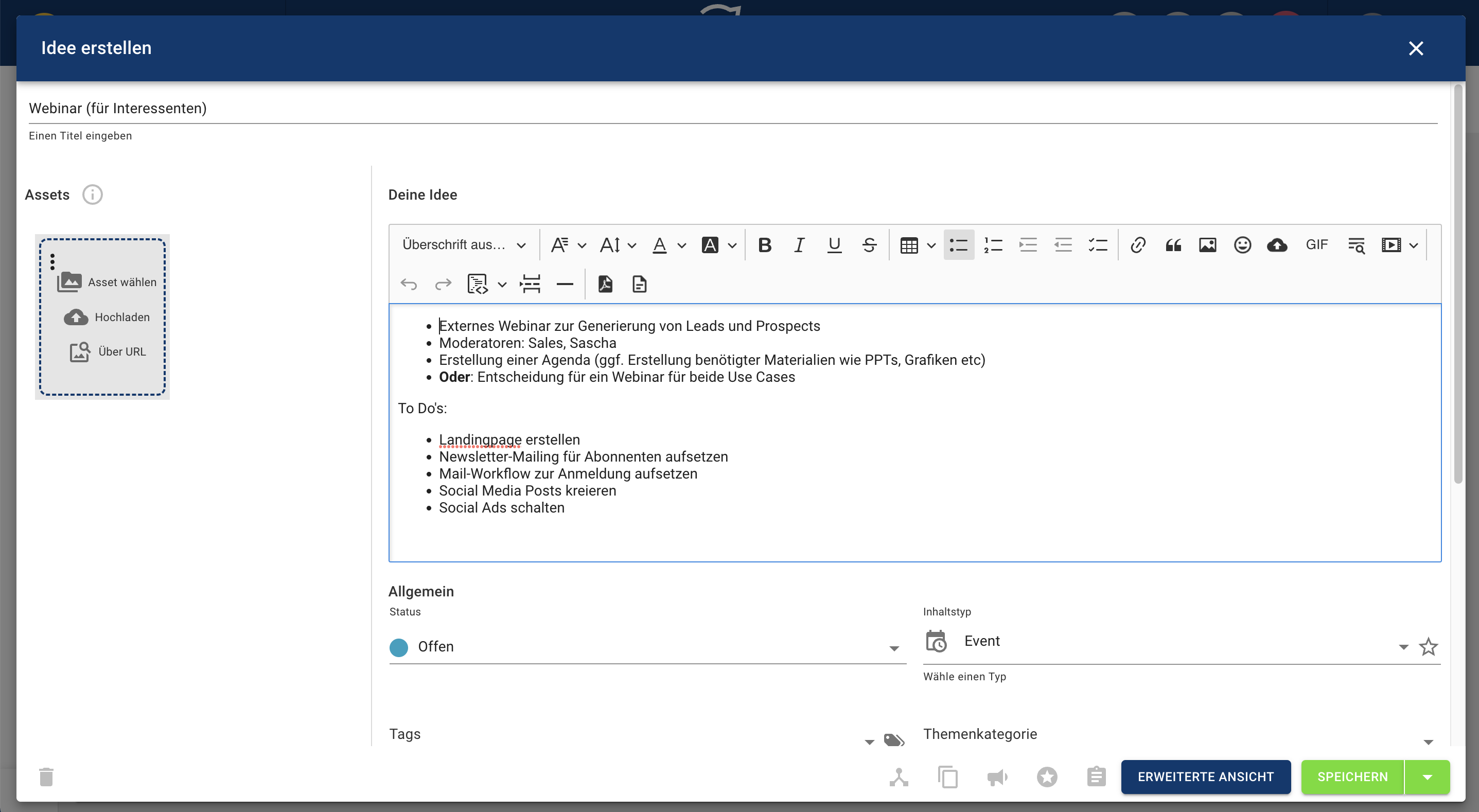1479x812 pixels.
Task: Click the insert media icon
Action: click(1391, 245)
